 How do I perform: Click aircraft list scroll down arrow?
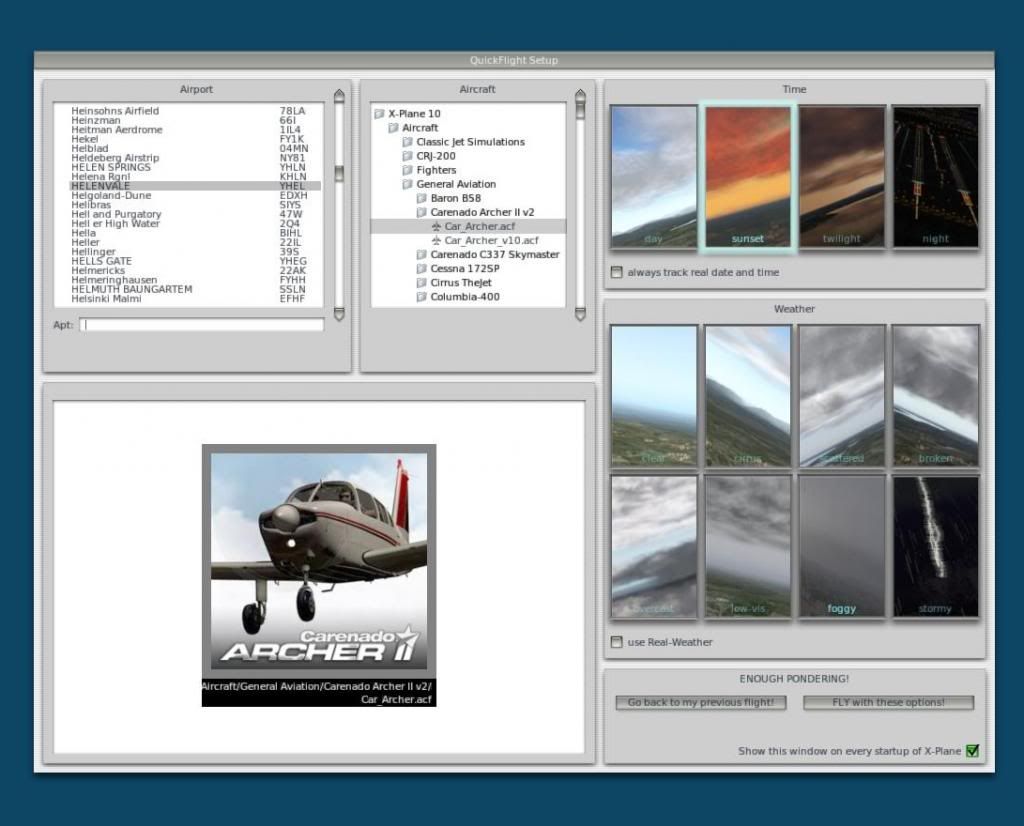pos(580,314)
